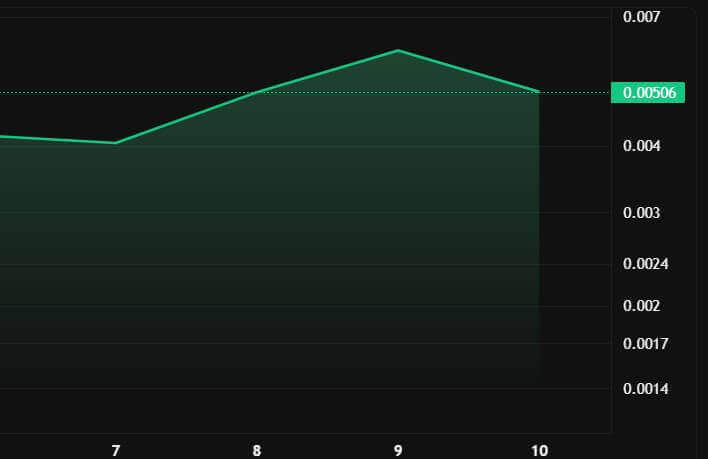Click the line's low point above date 7
This screenshot has width=708, height=459.
(x=116, y=143)
